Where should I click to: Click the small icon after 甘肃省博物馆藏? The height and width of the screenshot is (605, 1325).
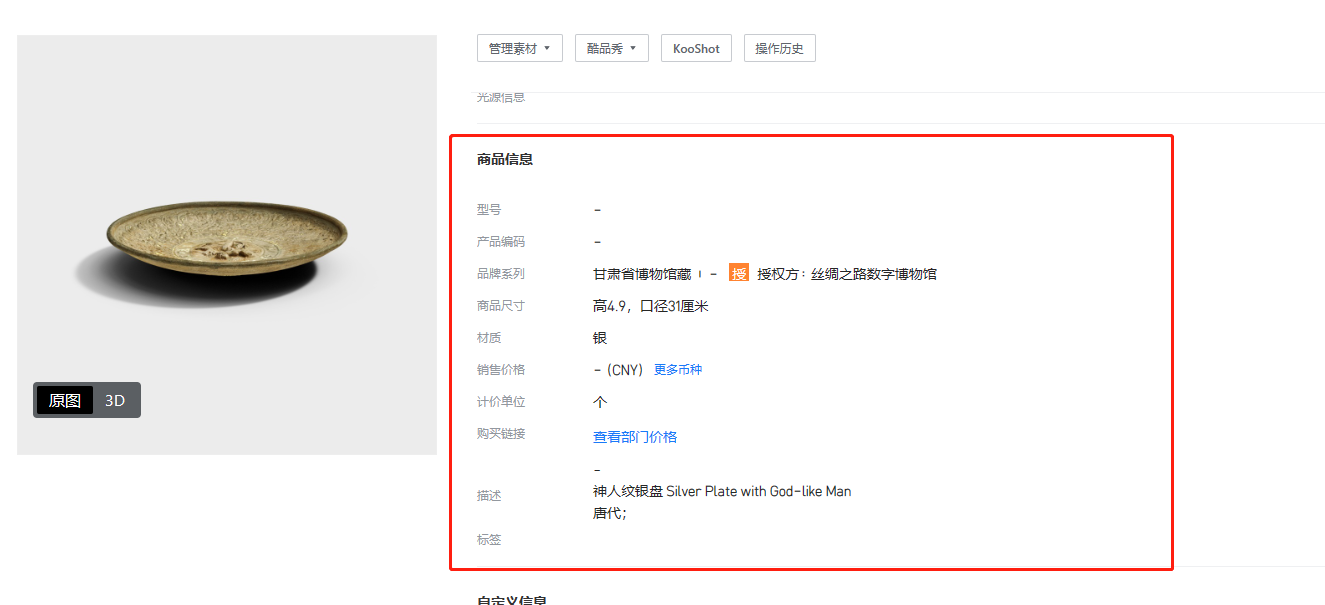point(700,274)
